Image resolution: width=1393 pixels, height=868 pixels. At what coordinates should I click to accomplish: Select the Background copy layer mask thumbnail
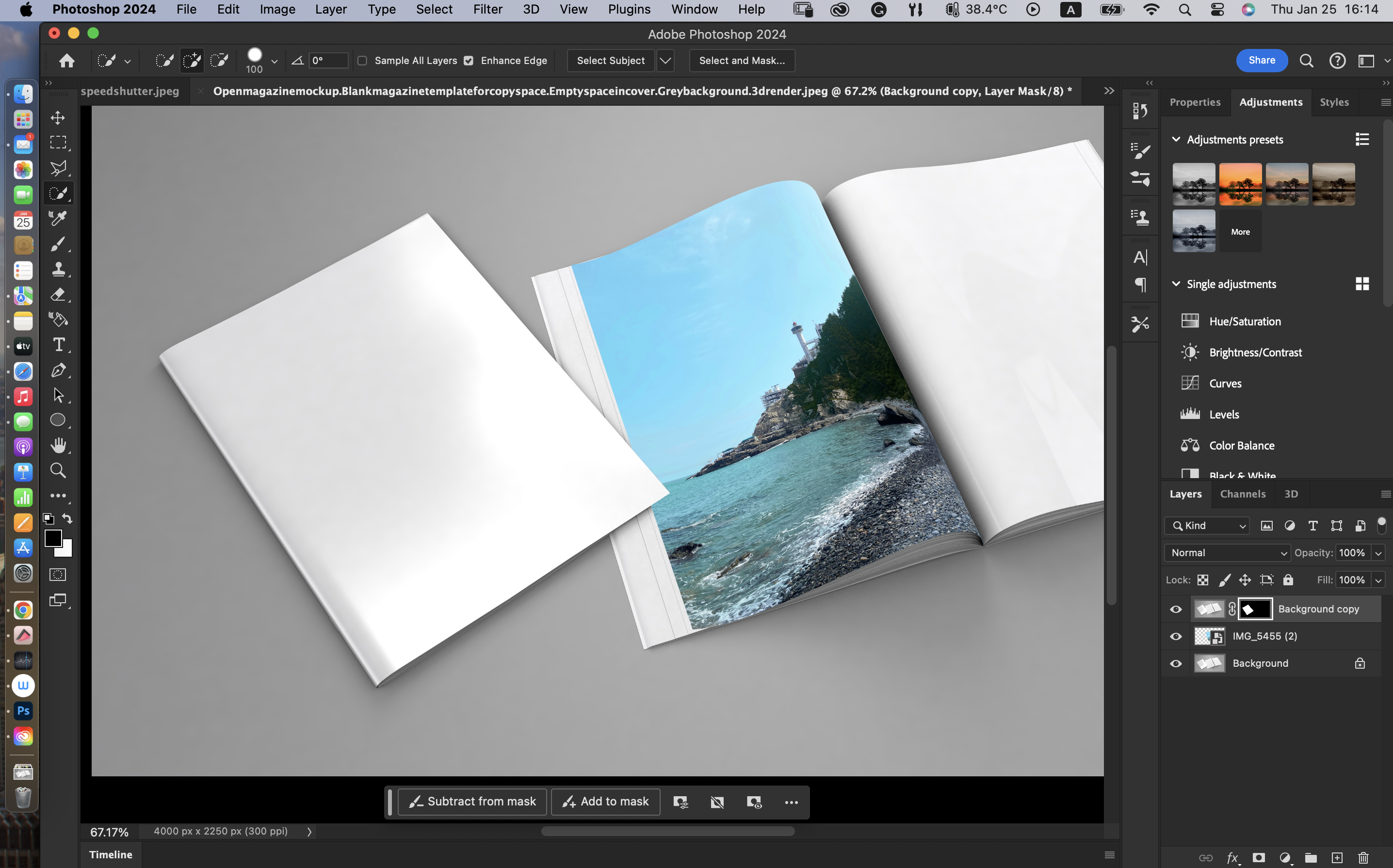1255,609
